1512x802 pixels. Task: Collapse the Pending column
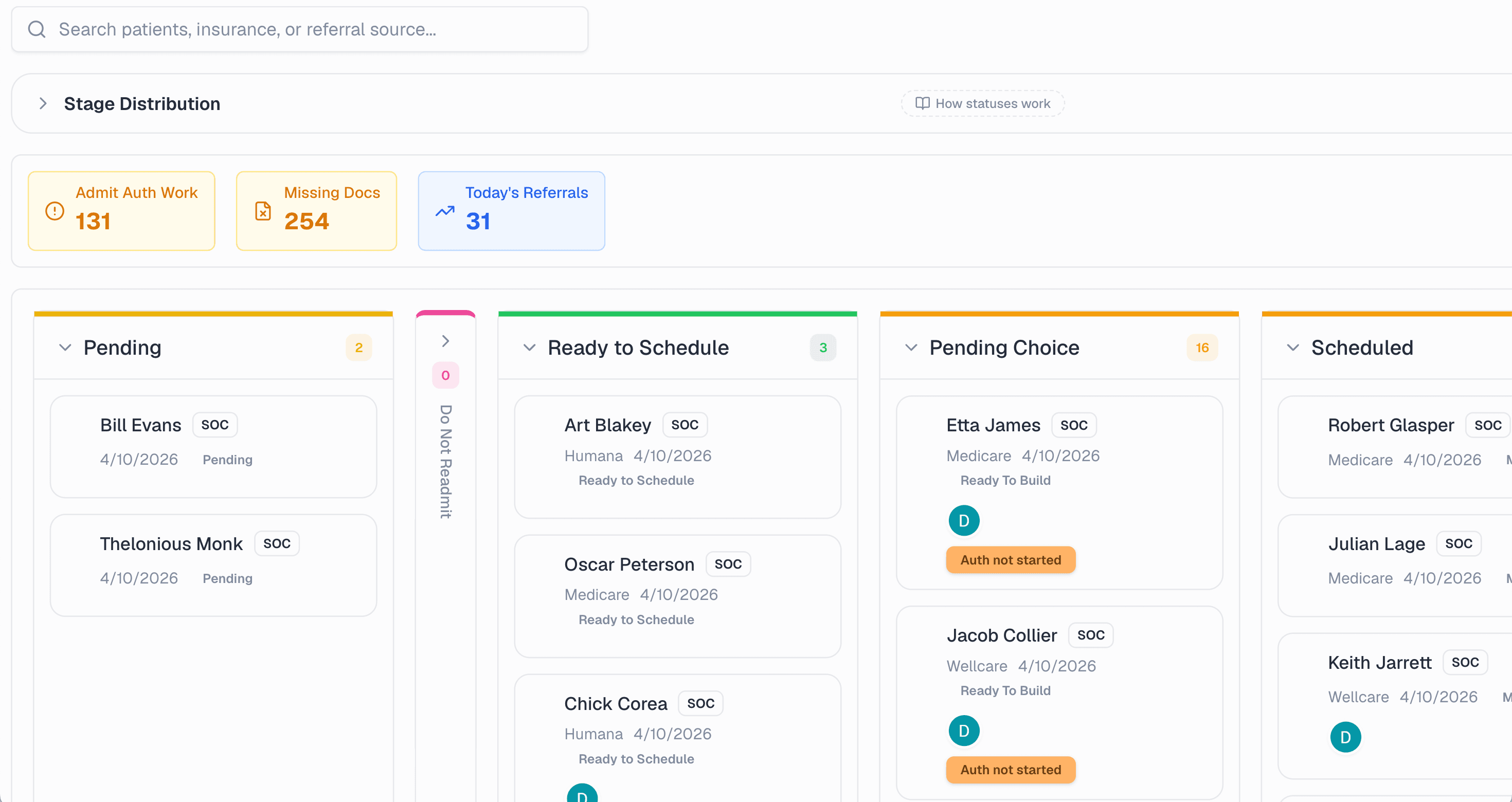[x=65, y=348]
